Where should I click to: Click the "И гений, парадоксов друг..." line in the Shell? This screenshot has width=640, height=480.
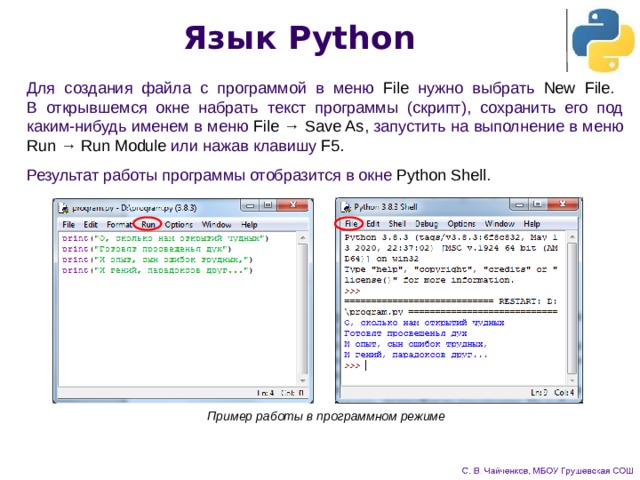point(416,355)
